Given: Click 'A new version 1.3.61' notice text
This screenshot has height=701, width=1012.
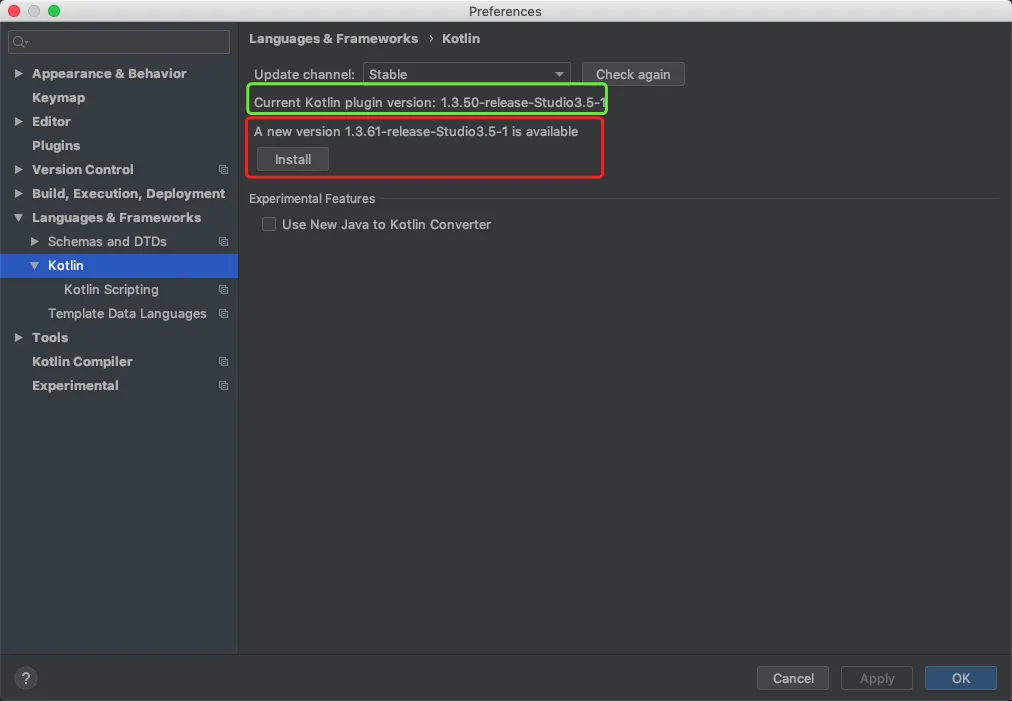Looking at the screenshot, I should [416, 131].
